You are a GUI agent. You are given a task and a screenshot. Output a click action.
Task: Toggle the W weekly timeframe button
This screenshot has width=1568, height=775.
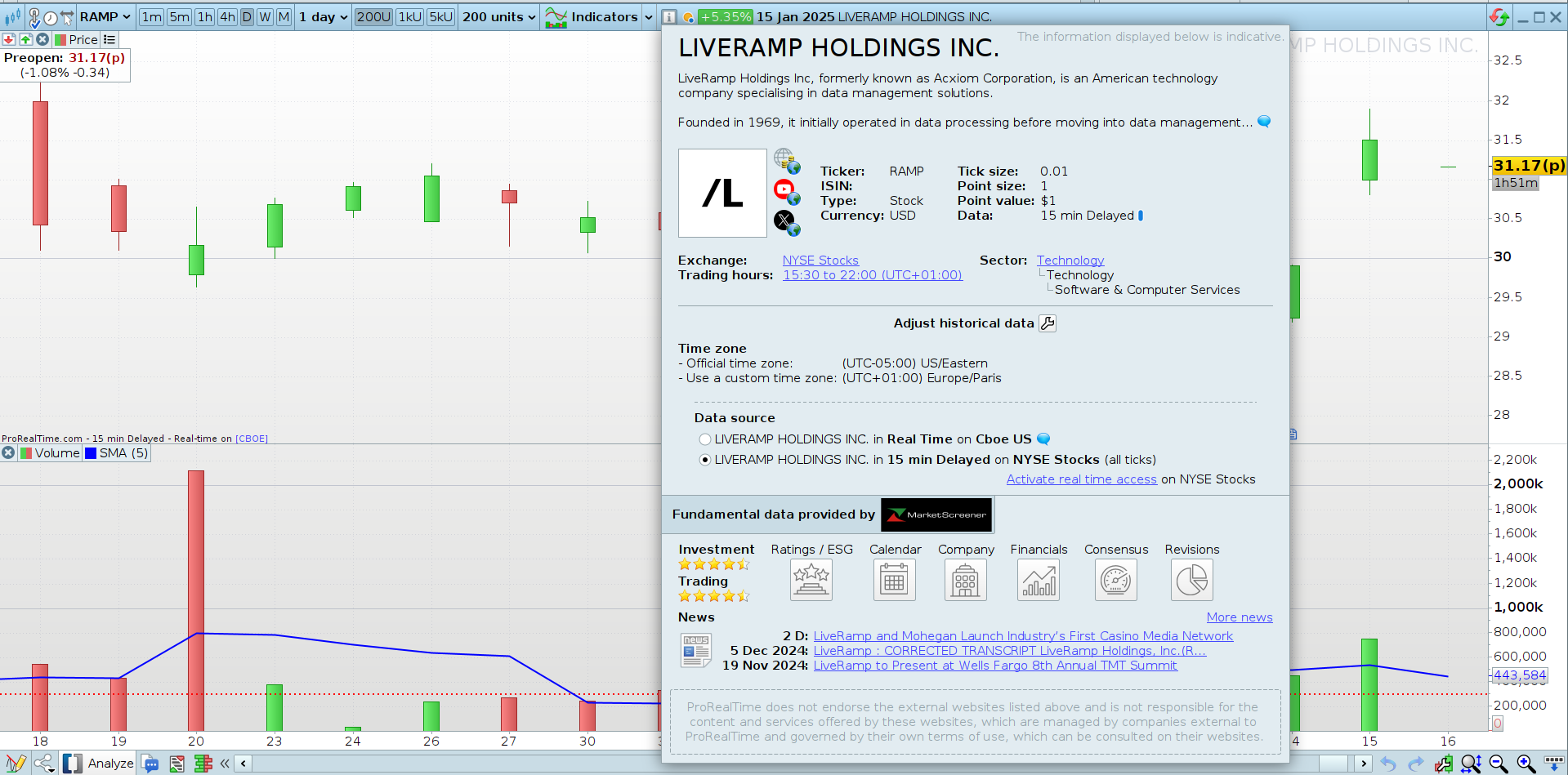[265, 17]
